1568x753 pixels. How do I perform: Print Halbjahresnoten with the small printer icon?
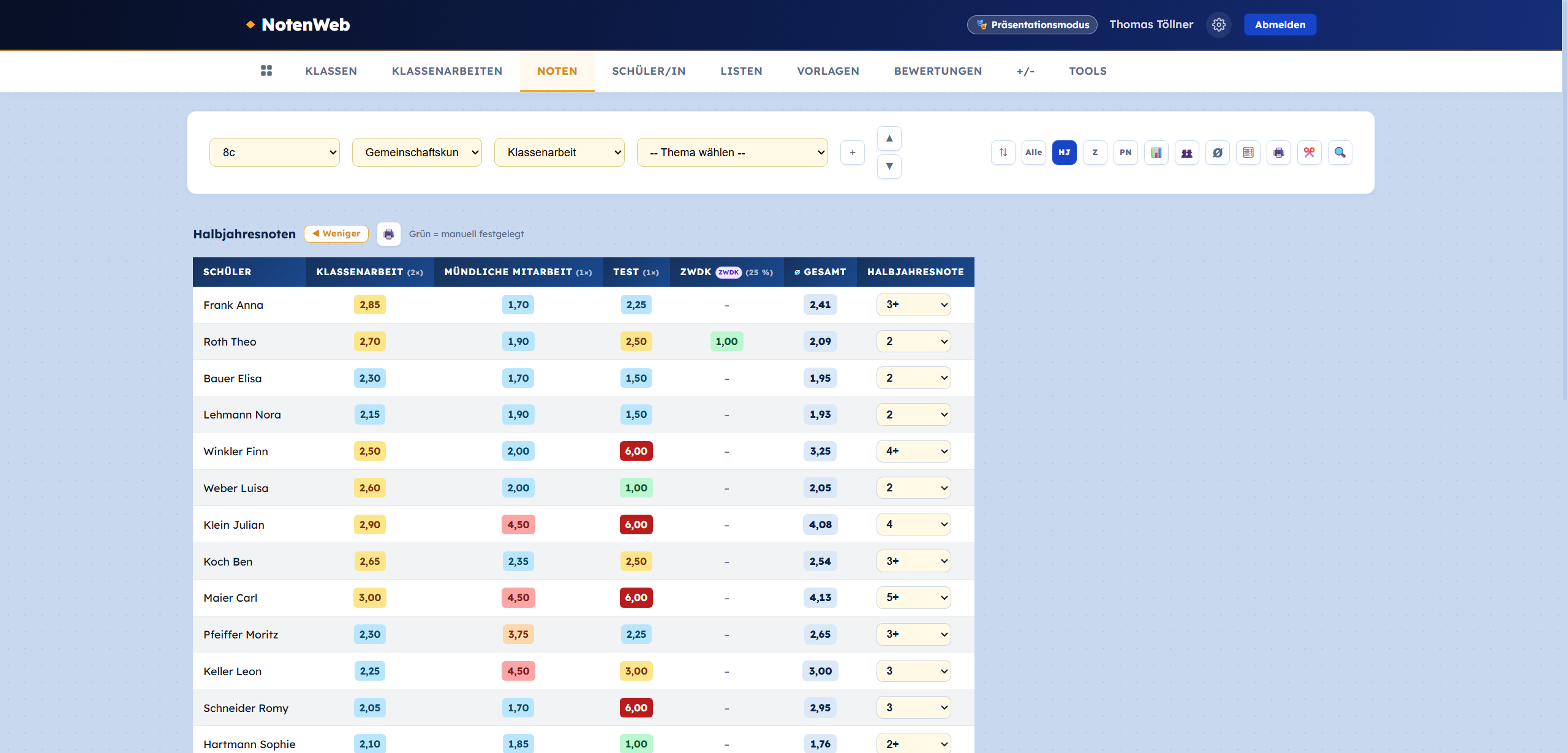point(388,234)
